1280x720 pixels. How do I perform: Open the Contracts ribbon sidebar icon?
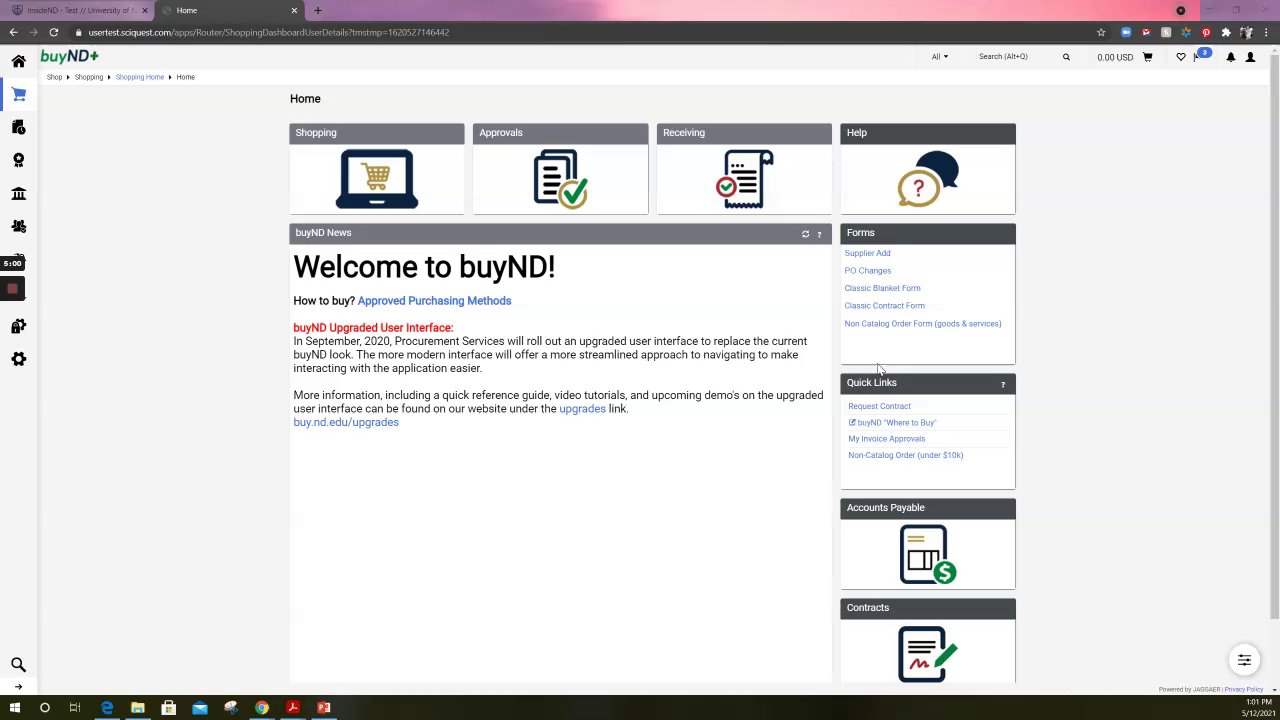(18, 160)
